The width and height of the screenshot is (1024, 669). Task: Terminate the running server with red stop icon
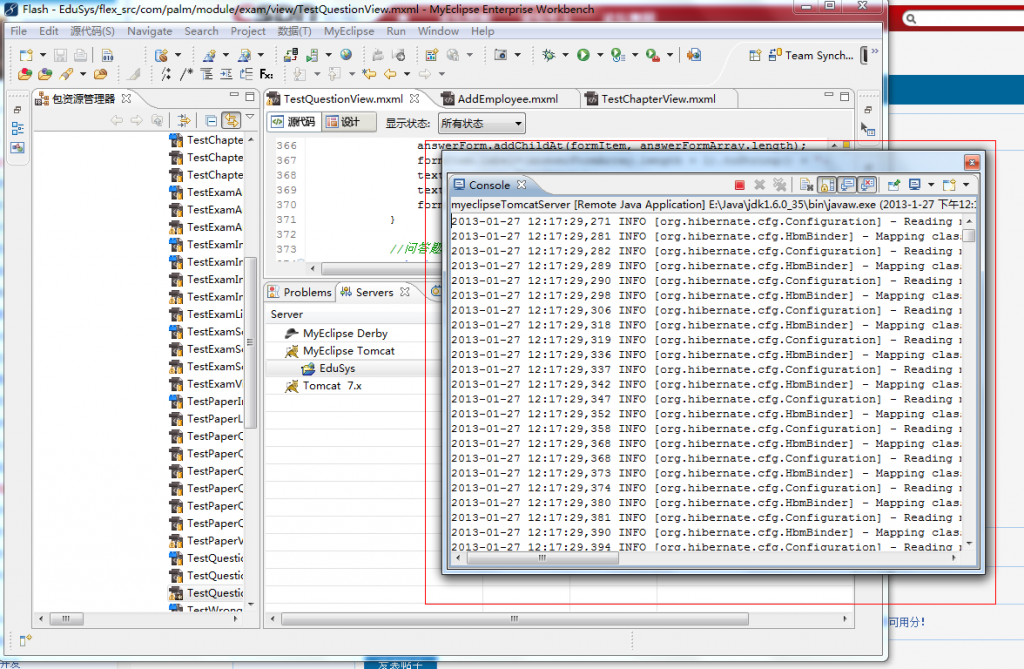point(740,185)
